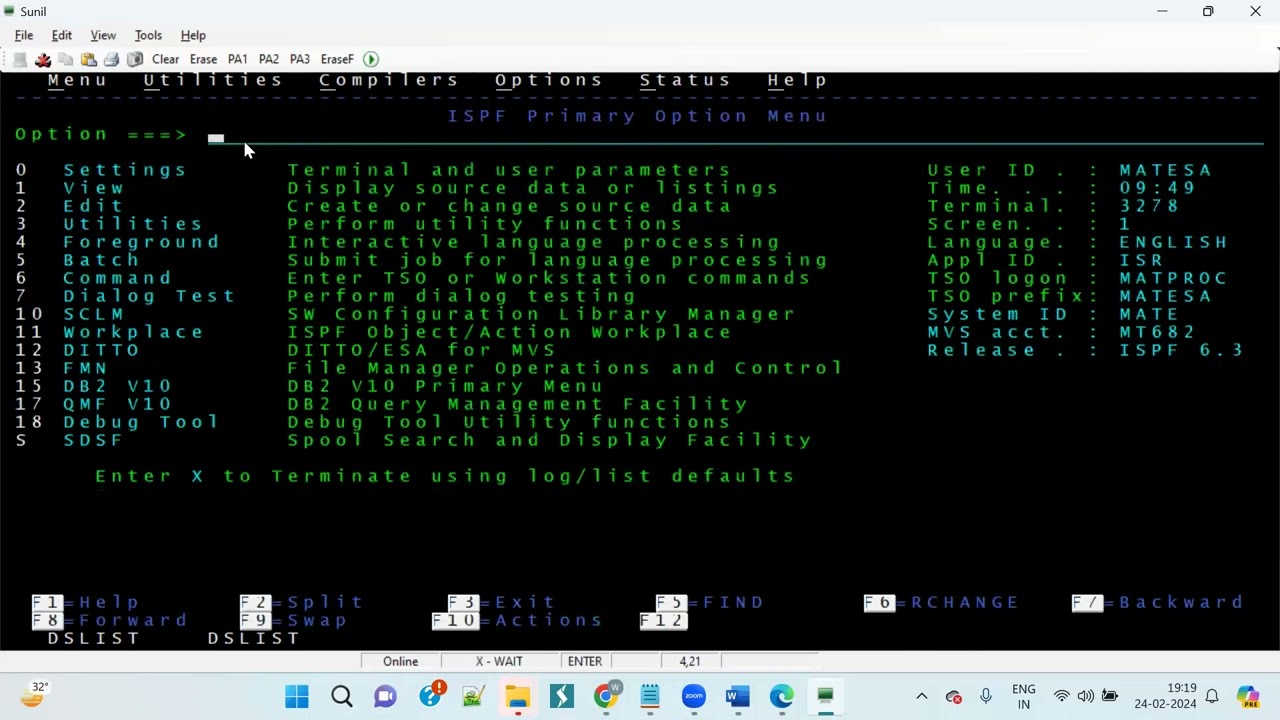1280x720 pixels.
Task: Click the ISPF 6.3 release value
Action: pos(1181,350)
